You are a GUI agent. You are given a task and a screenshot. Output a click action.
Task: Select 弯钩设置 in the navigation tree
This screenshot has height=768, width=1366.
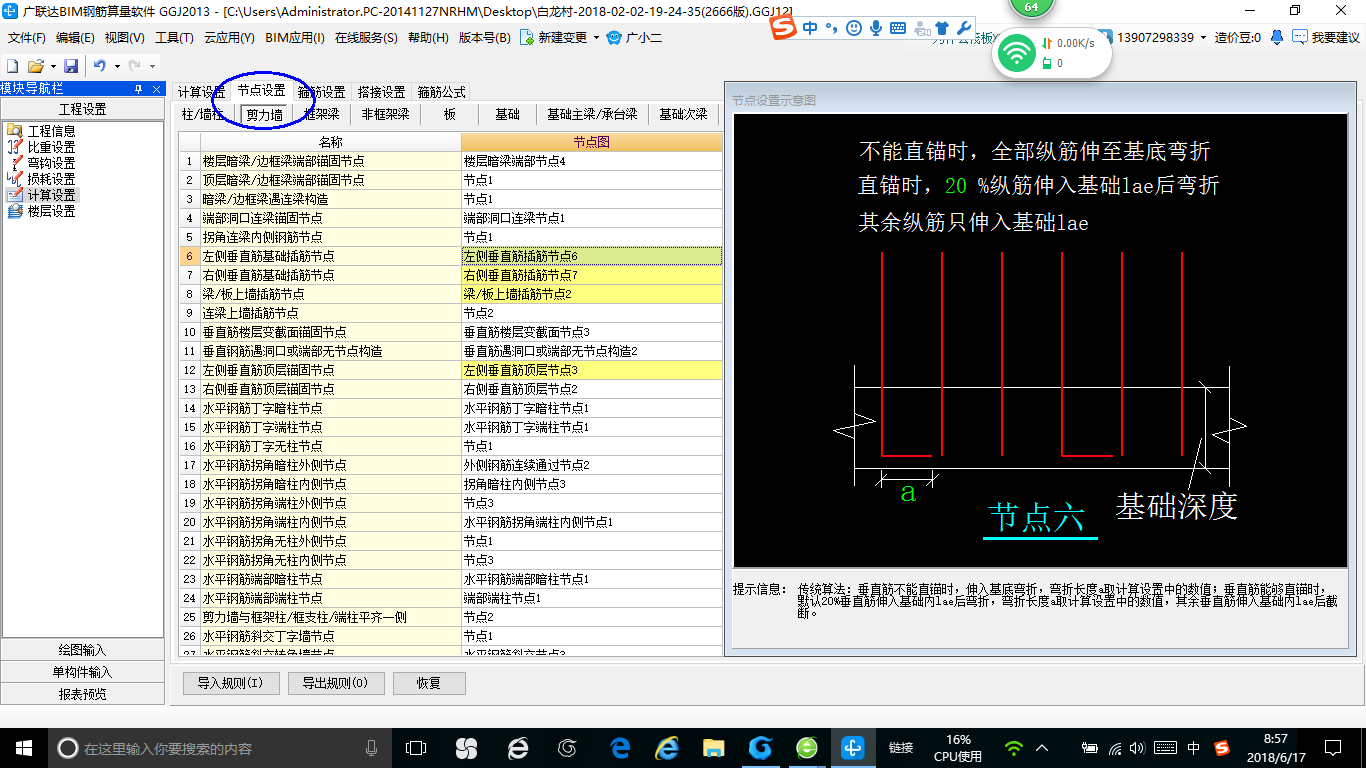click(x=51, y=163)
